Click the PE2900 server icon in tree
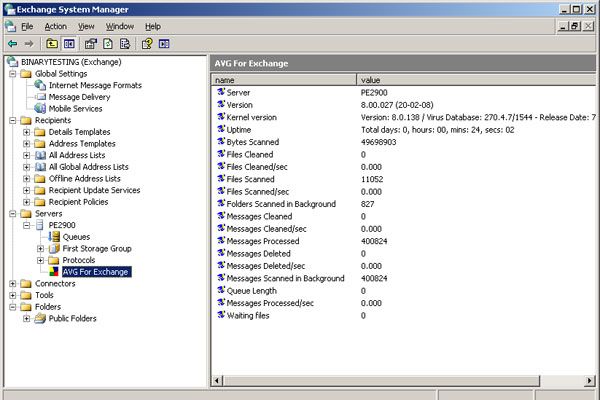This screenshot has height=400, width=600. [x=40, y=225]
